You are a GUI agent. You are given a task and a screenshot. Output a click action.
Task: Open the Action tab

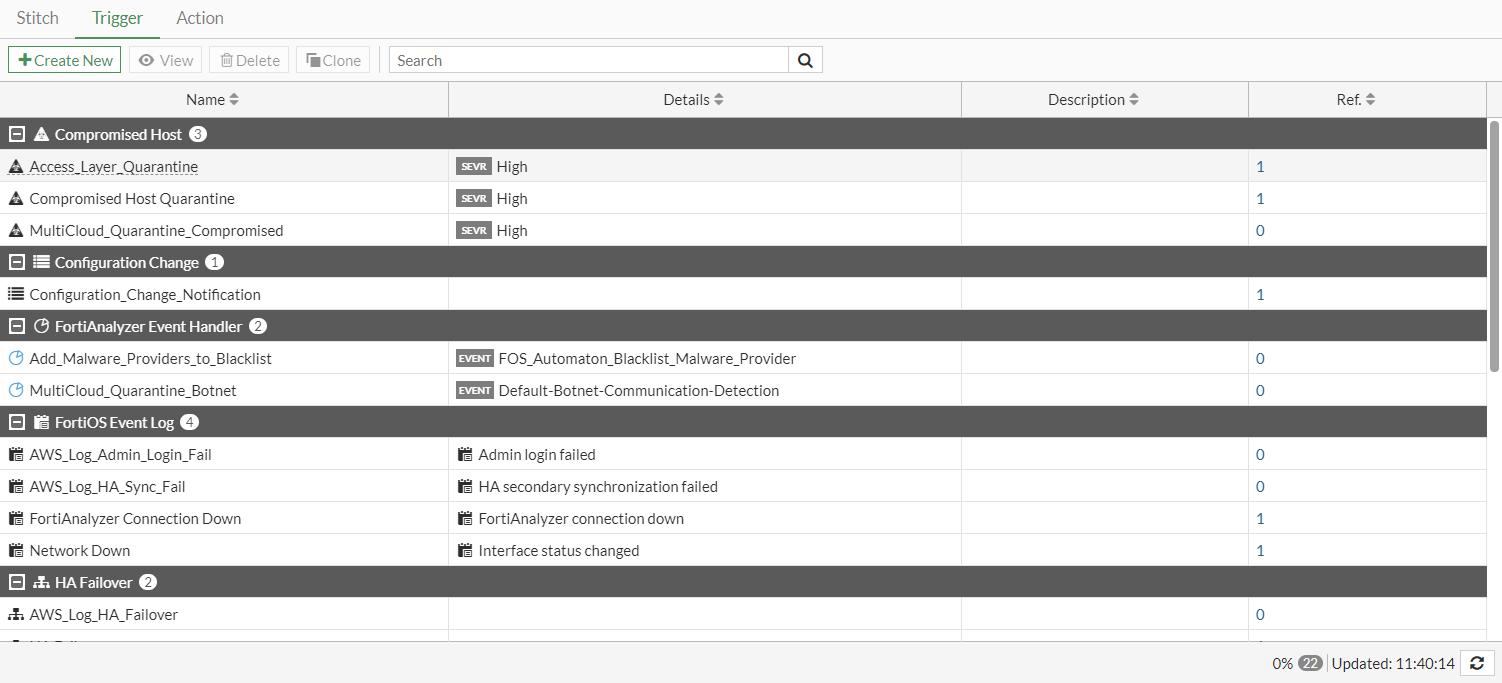pyautogui.click(x=199, y=17)
